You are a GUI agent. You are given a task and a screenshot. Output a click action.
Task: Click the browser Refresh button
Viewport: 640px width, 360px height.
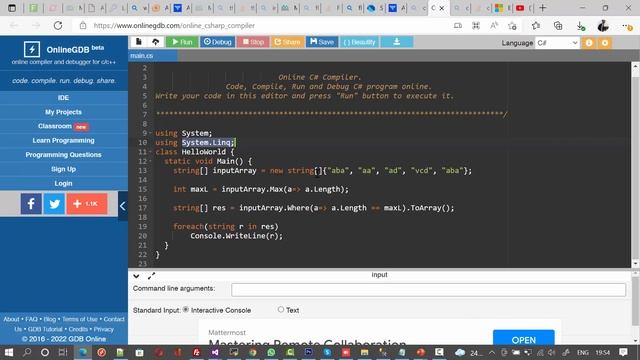click(58, 26)
